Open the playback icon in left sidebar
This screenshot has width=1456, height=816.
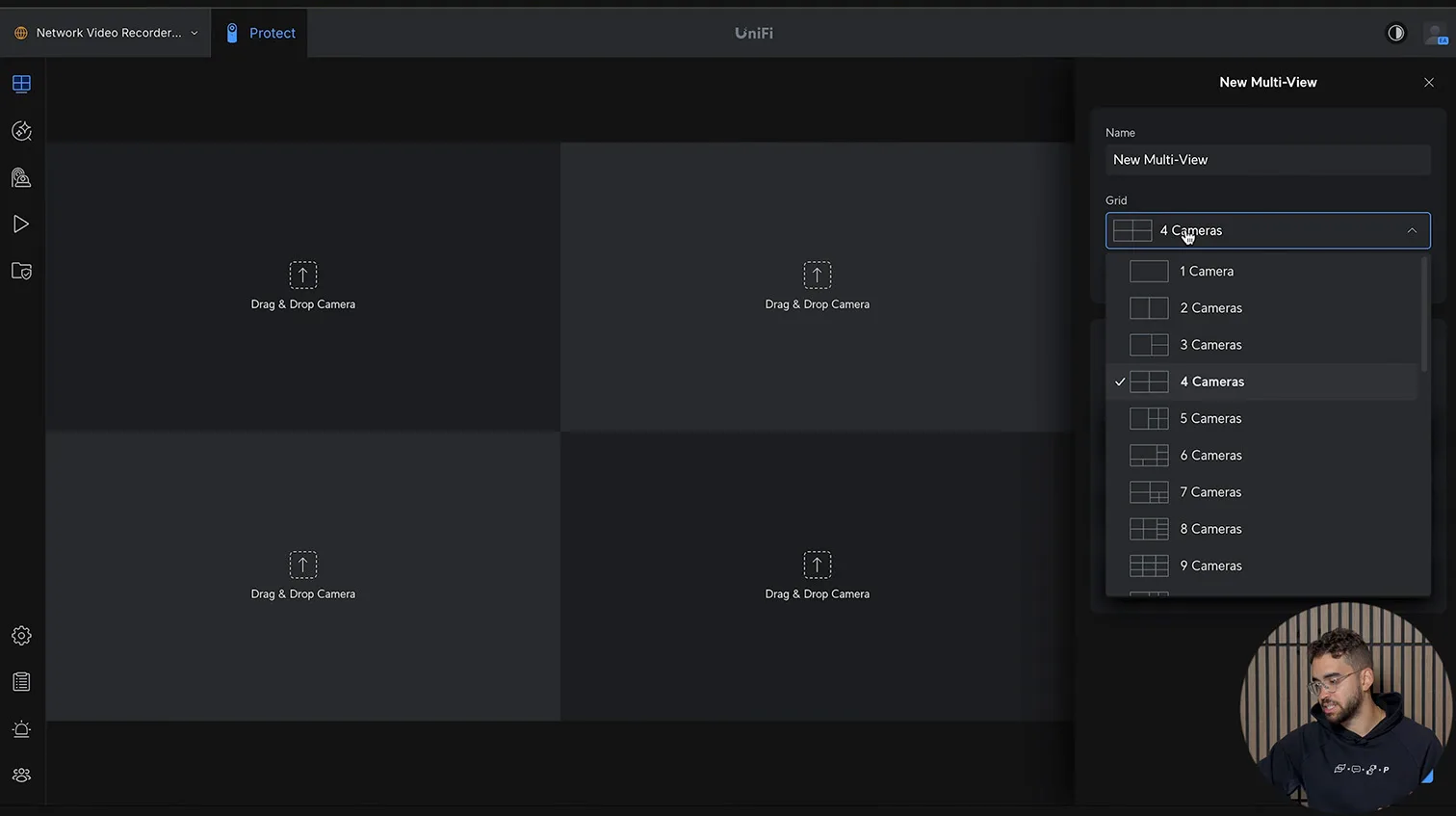point(21,224)
